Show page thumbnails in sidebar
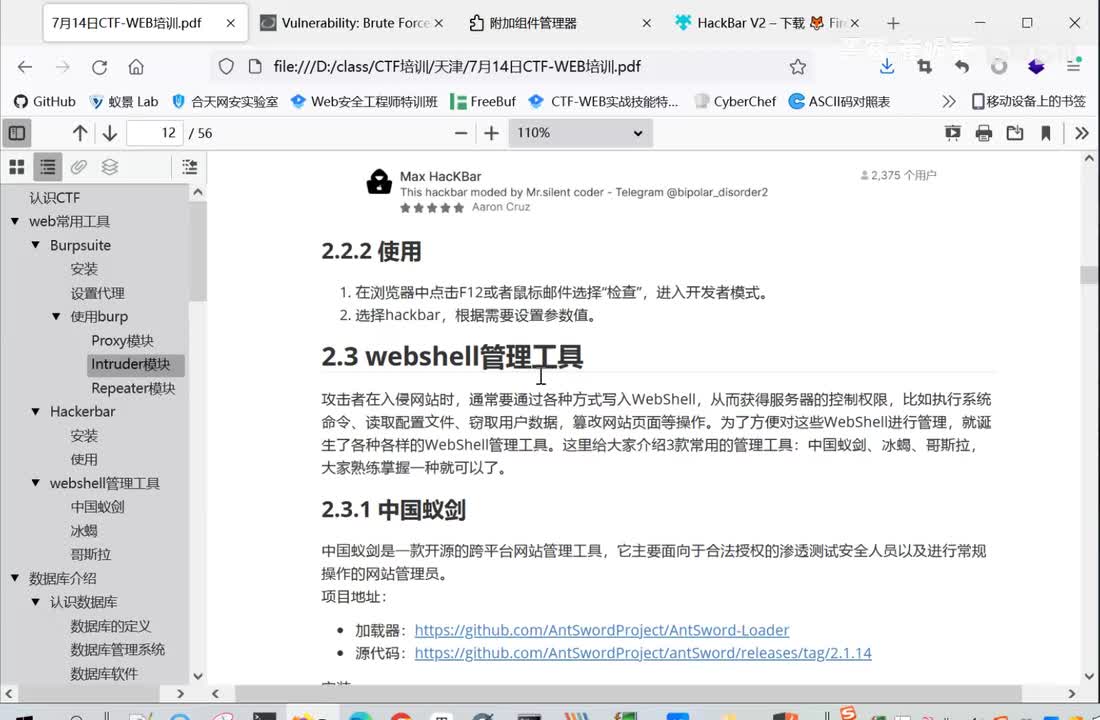Image resolution: width=1100 pixels, height=720 pixels. click(x=17, y=166)
